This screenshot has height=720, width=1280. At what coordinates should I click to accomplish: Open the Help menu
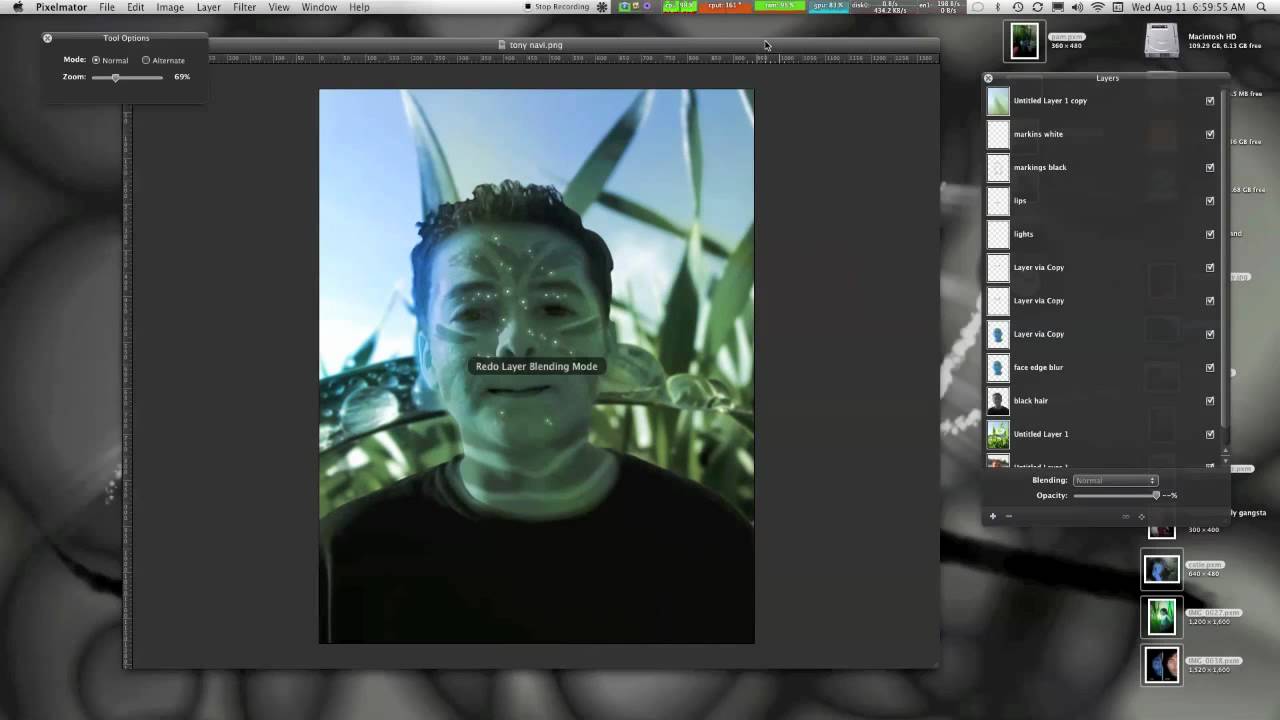pos(359,7)
